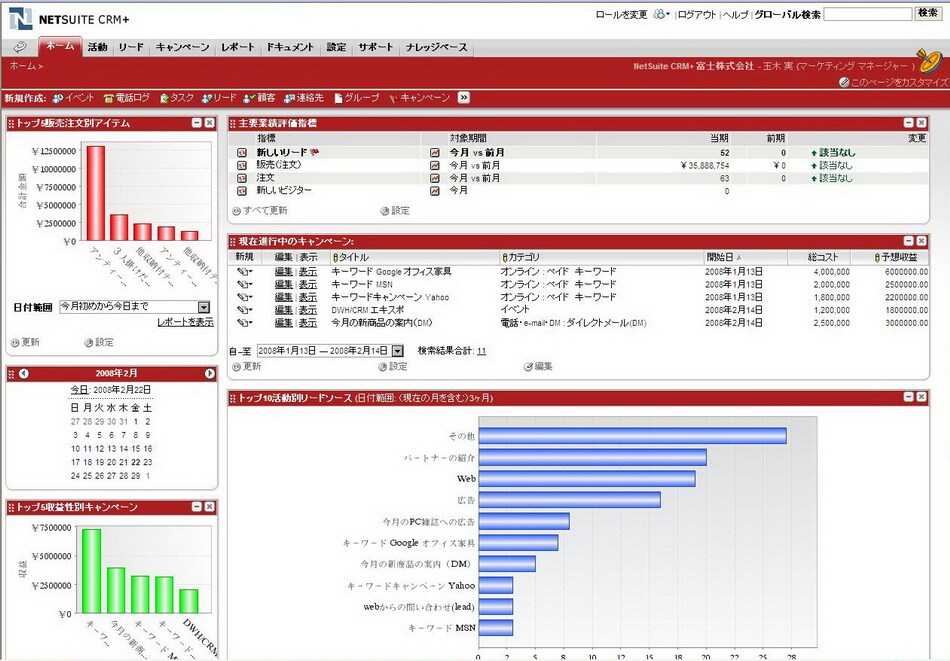
Task: Open trend graph icon for 販売(注文)
Action: pyautogui.click(x=434, y=165)
